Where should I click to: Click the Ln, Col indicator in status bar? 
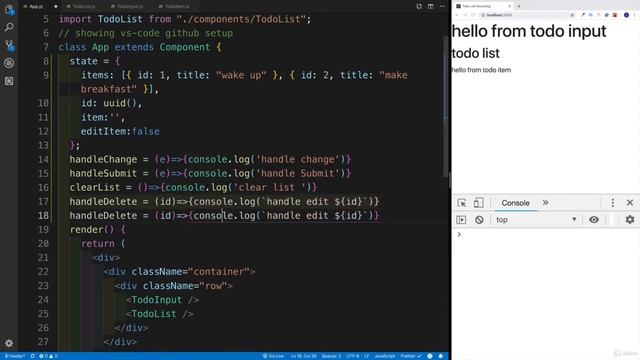coord(303,356)
